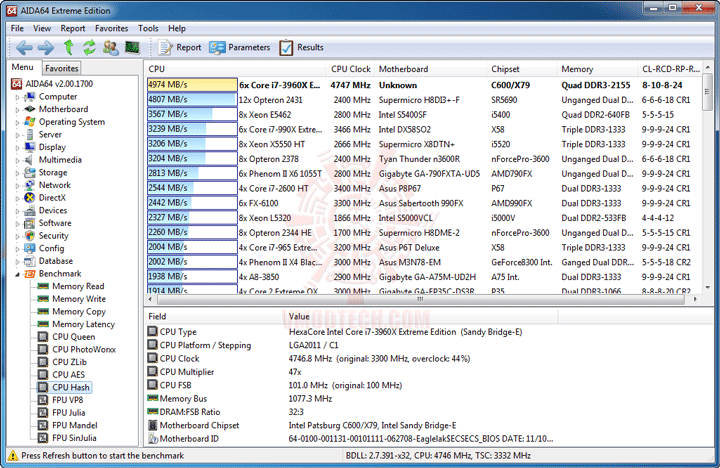Viewport: 720px width, 468px height.
Task: Open the Help menu
Action: (177, 28)
